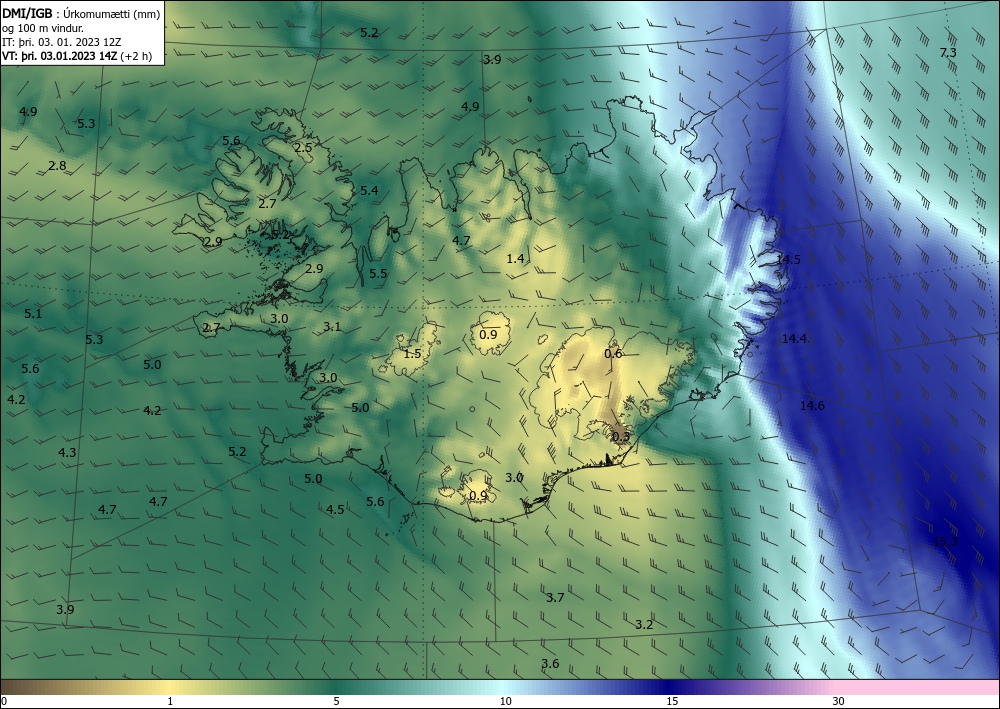Click the 2.8 value label
This screenshot has height=709, width=1000.
click(x=57, y=165)
